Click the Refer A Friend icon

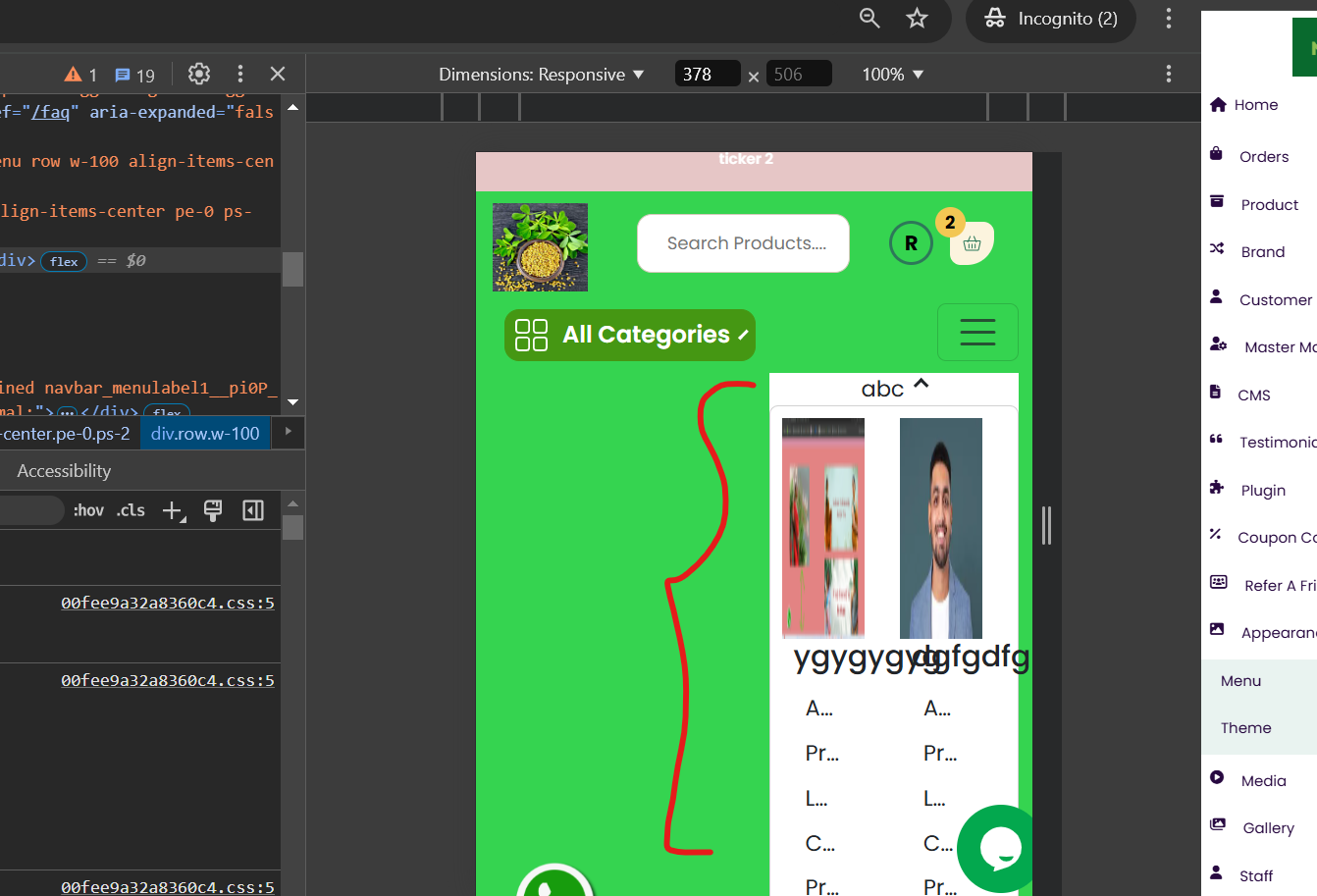[x=1218, y=582]
